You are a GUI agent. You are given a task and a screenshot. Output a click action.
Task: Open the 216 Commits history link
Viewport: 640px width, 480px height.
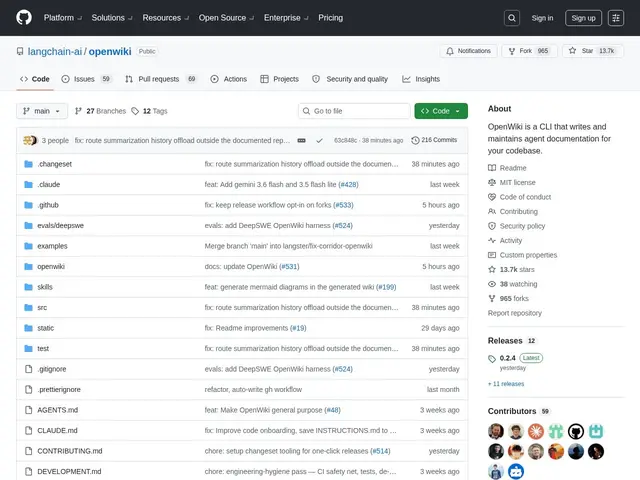pyautogui.click(x=434, y=140)
